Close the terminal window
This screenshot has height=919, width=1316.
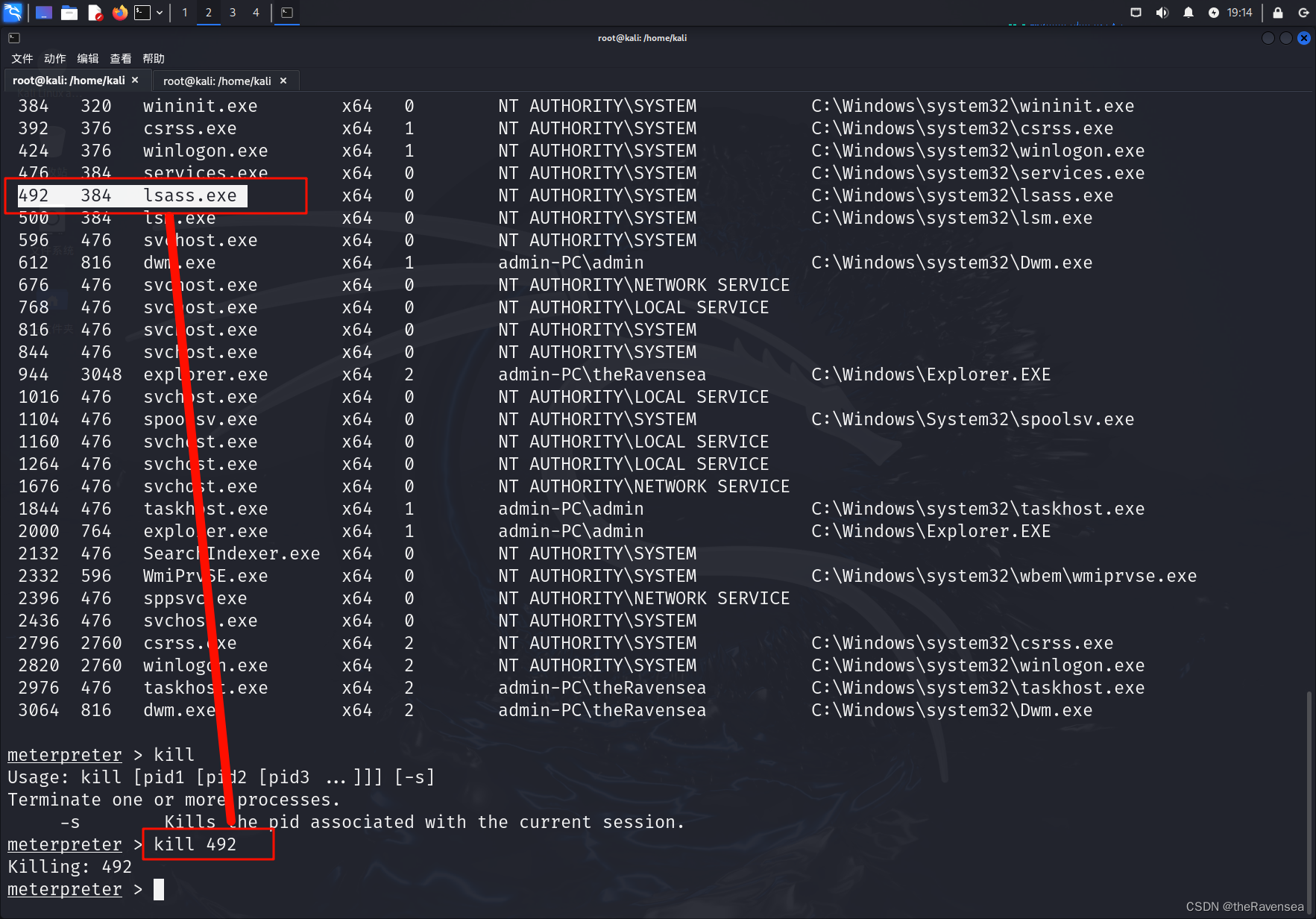(1304, 38)
